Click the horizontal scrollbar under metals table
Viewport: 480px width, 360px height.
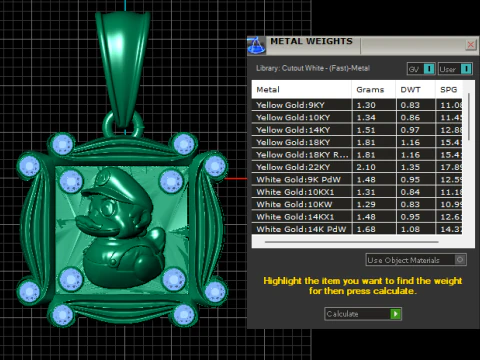(352, 242)
